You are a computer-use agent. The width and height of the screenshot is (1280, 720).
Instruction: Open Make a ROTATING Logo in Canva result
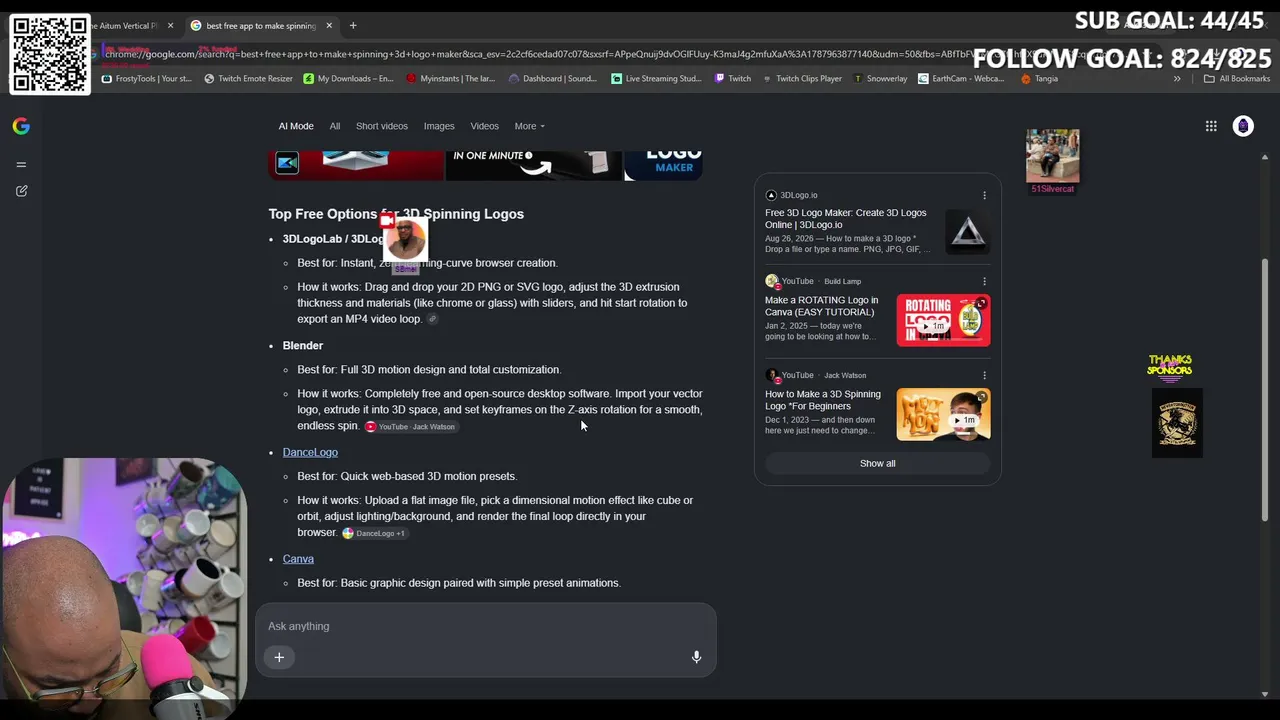822,306
